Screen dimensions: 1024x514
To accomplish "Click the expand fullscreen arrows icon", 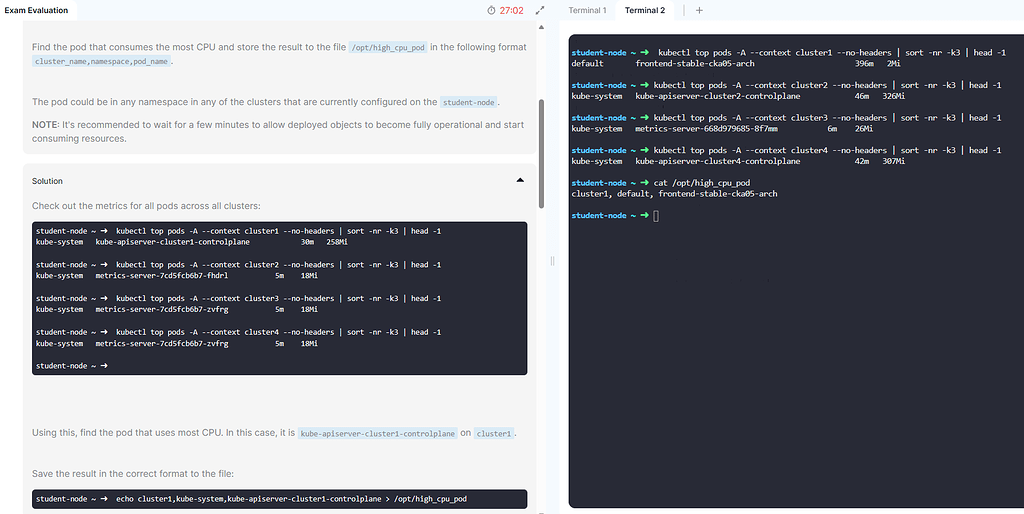I will pos(540,10).
